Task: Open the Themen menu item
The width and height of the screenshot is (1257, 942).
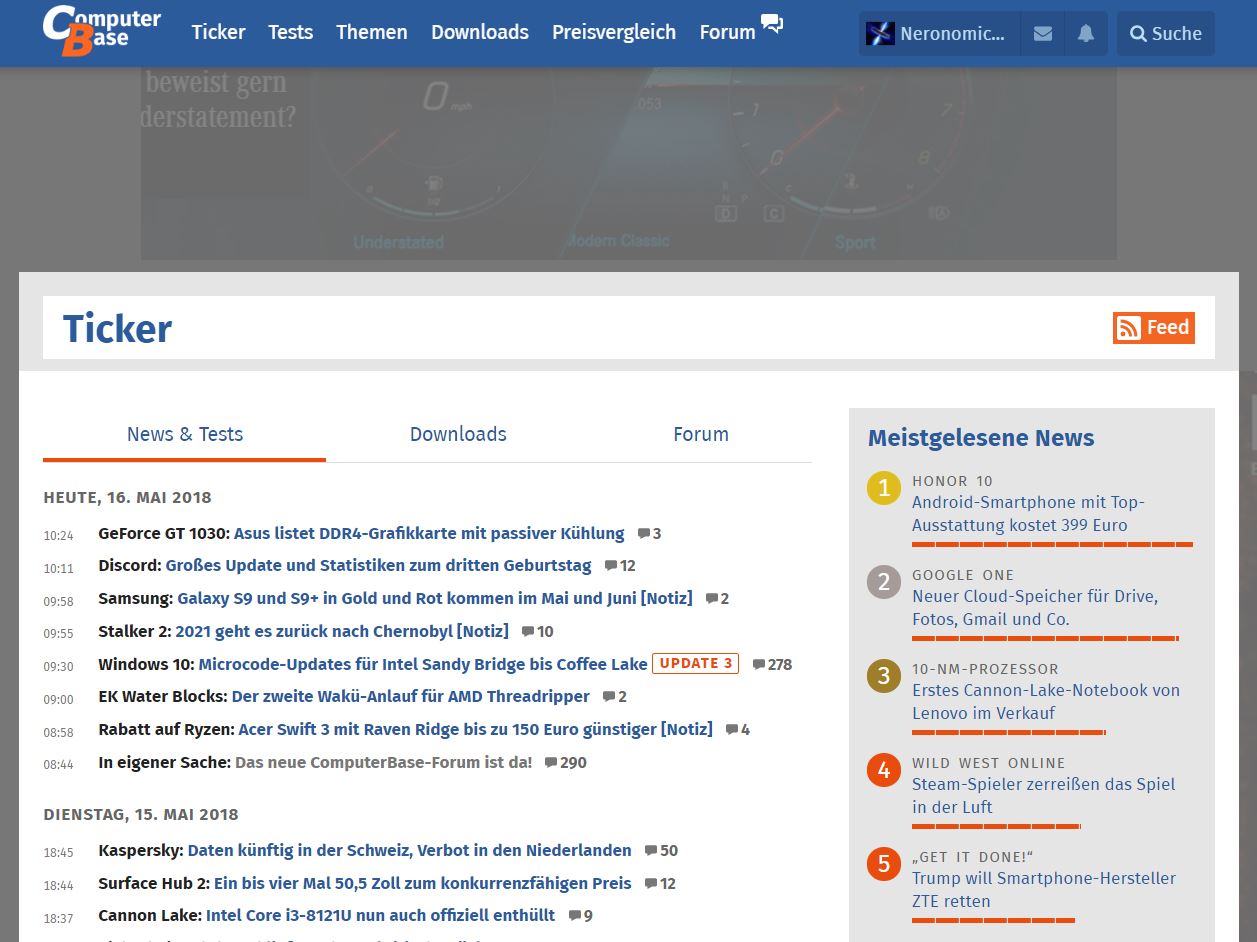Action: pos(371,32)
